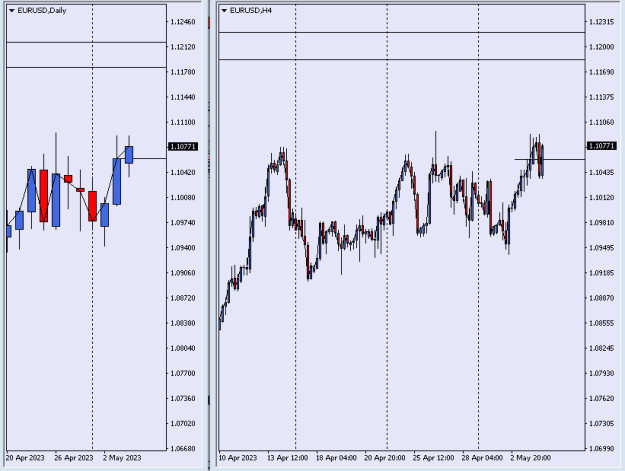625x471 pixels.
Task: Click the 26 Apr 2023 date on Daily axis
Action: click(74, 458)
